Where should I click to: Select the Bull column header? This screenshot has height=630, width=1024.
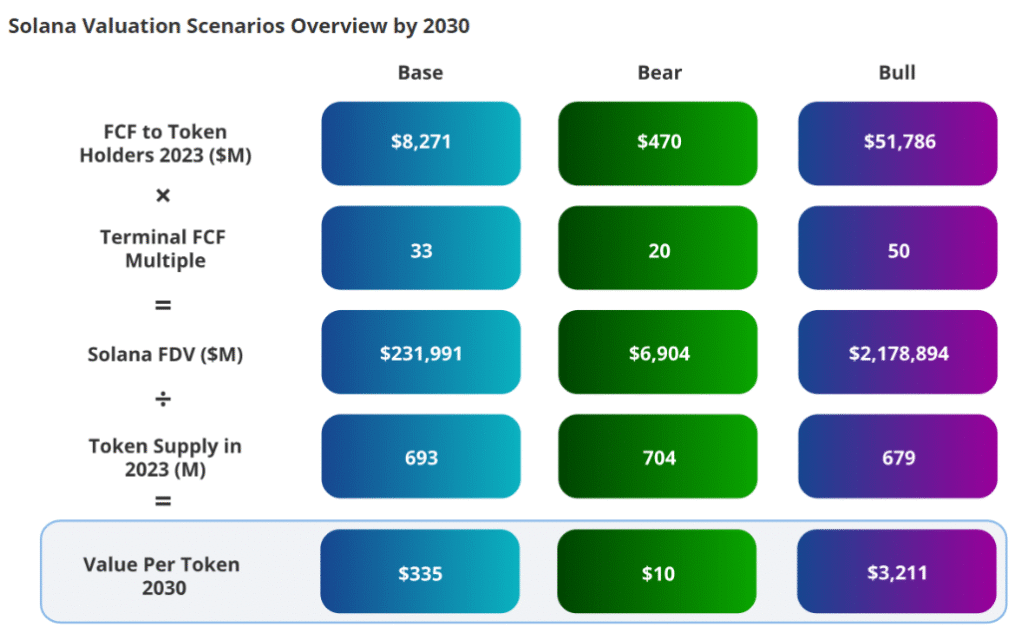(x=897, y=72)
